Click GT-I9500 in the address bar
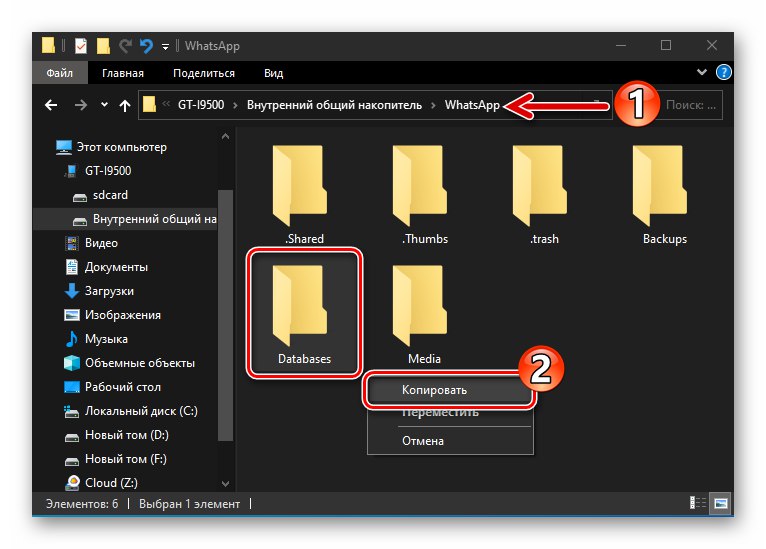The height and width of the screenshot is (549, 766). 201,105
